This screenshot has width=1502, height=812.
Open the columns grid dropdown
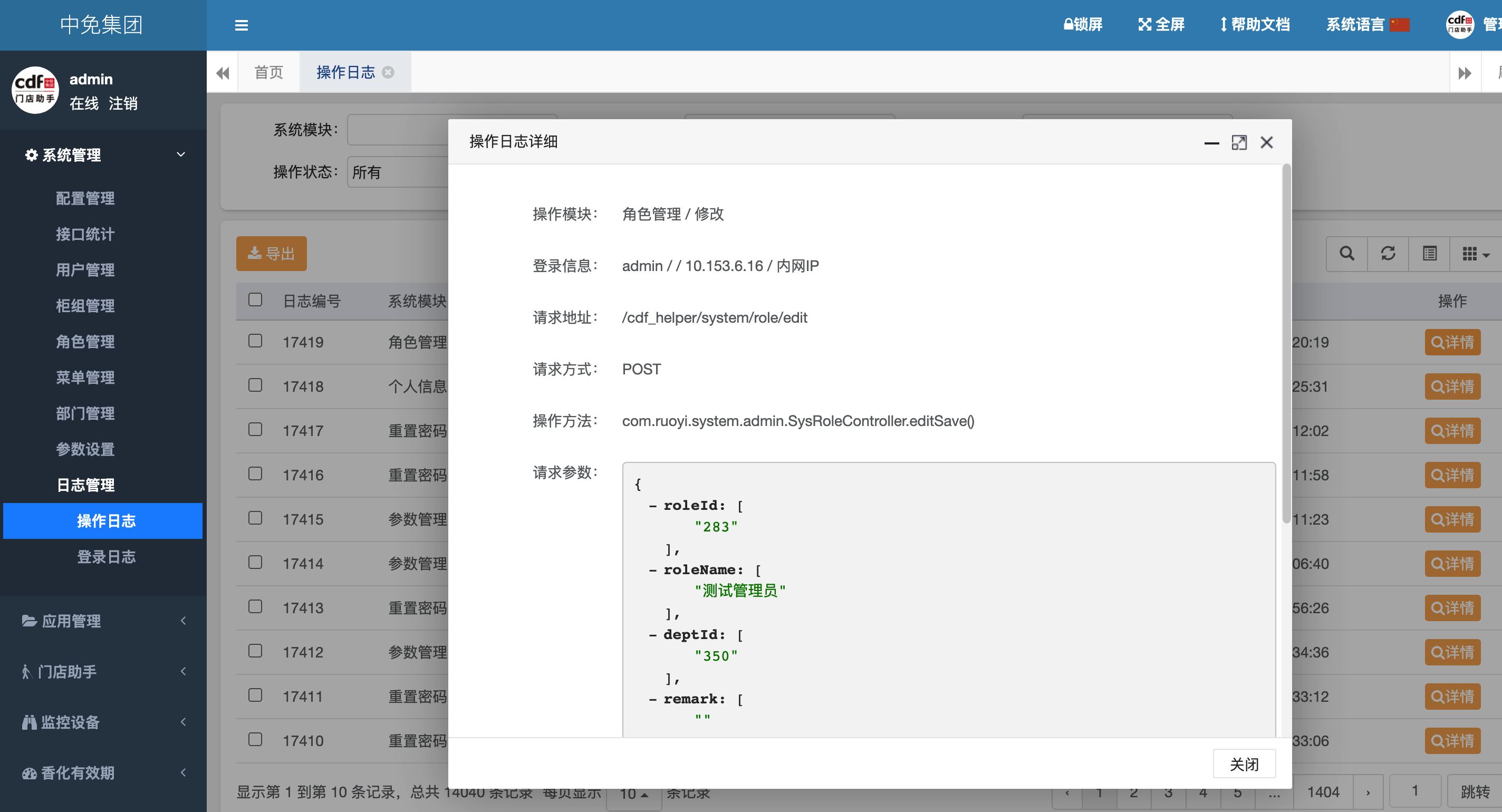click(1475, 254)
